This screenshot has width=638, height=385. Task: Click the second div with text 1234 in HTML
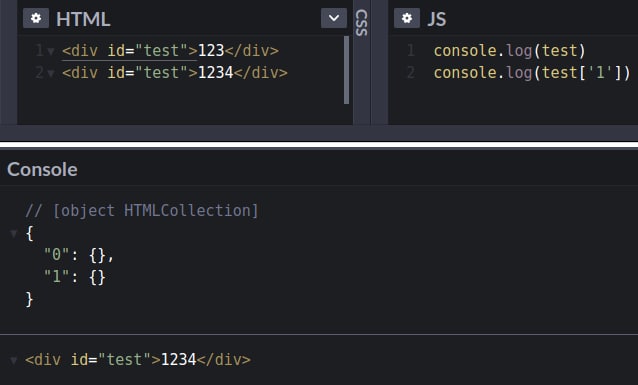click(175, 73)
